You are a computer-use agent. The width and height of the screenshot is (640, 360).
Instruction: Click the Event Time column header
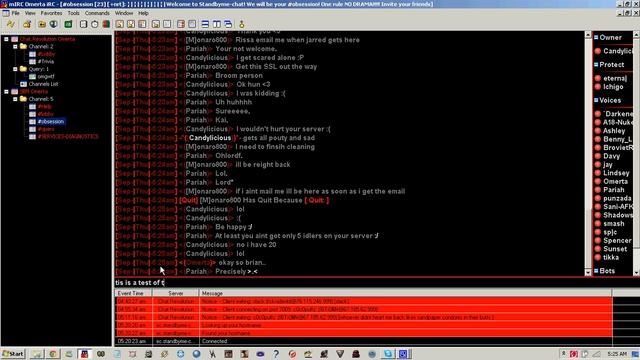tap(133, 293)
